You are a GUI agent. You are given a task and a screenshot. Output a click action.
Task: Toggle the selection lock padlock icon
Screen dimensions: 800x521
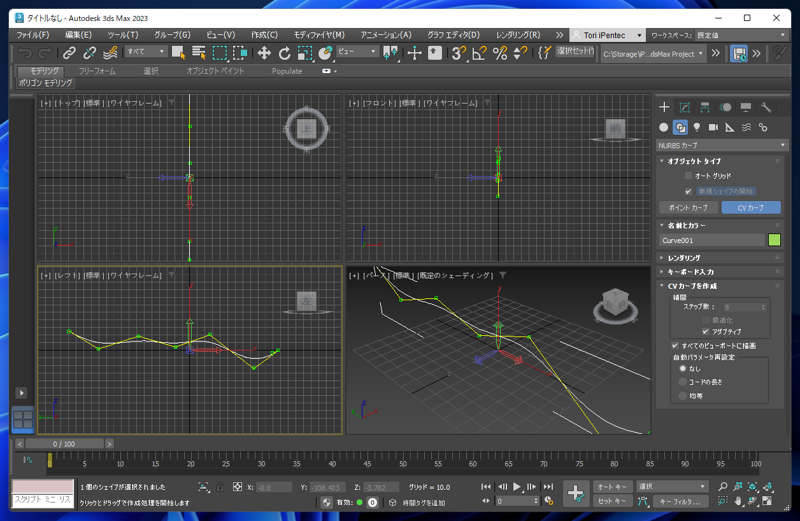tap(220, 487)
